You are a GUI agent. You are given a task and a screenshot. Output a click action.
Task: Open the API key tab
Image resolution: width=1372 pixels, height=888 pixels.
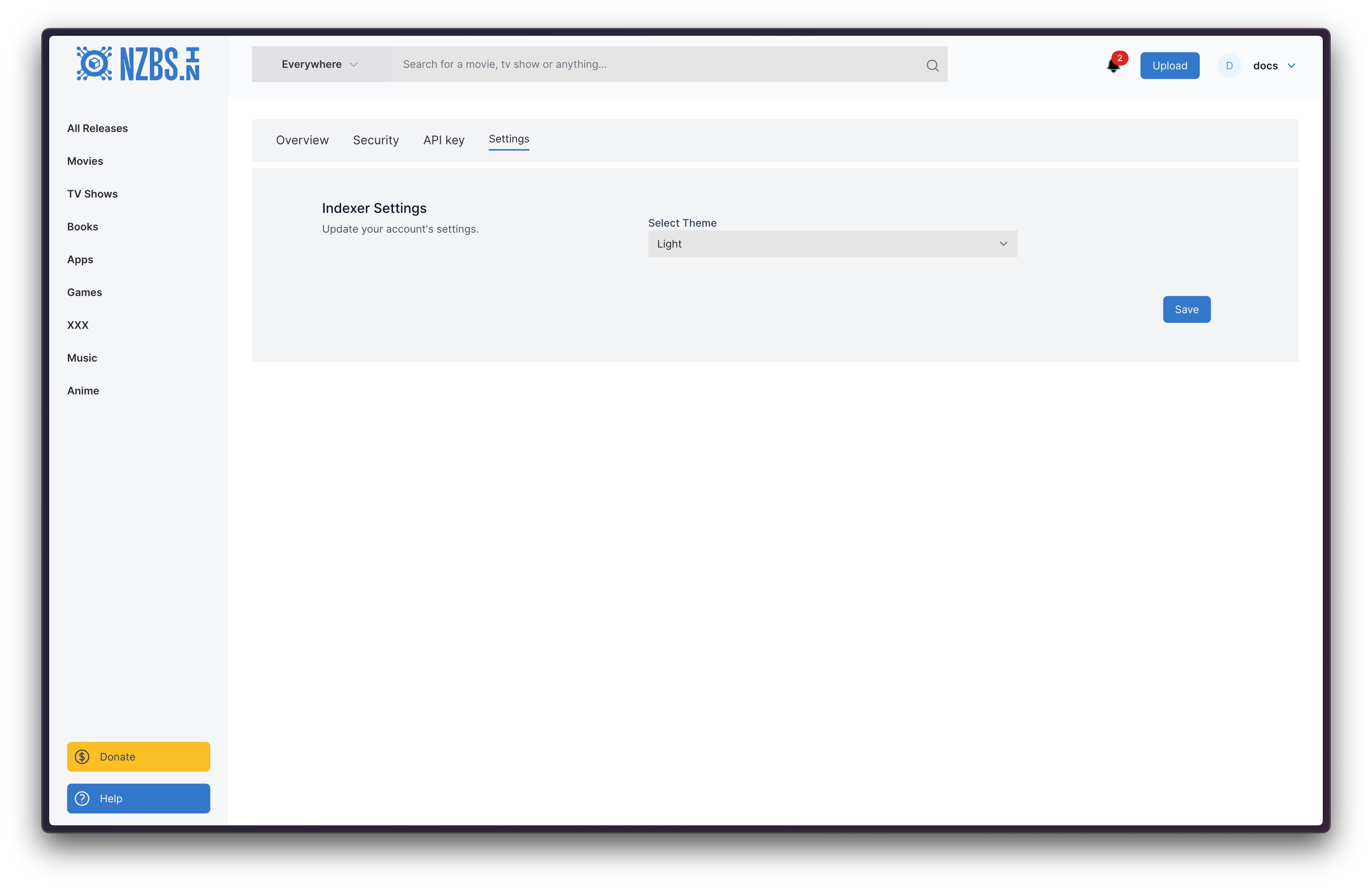click(x=443, y=140)
